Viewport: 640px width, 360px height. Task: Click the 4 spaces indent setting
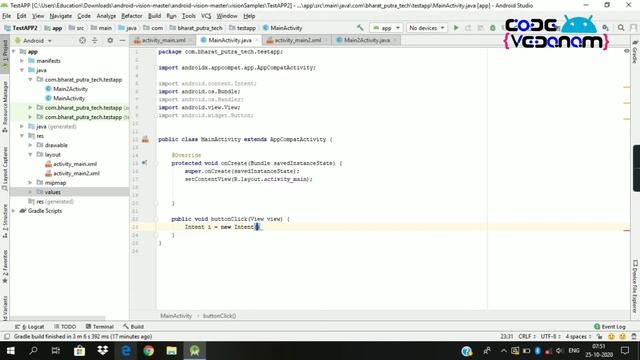click(578, 336)
